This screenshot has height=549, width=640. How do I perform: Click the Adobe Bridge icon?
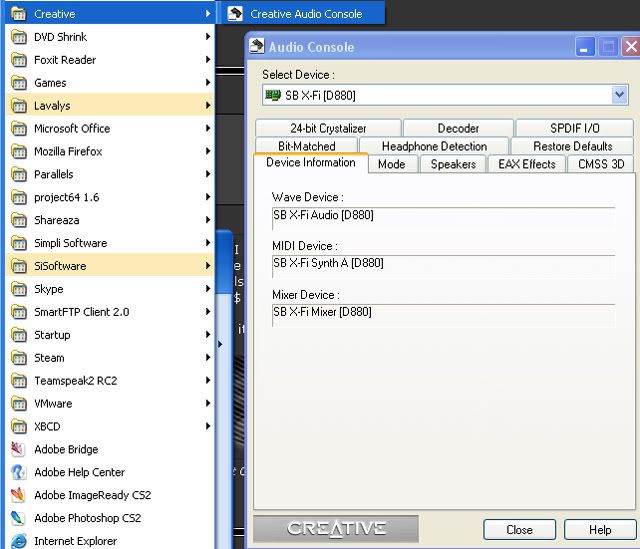(x=18, y=449)
